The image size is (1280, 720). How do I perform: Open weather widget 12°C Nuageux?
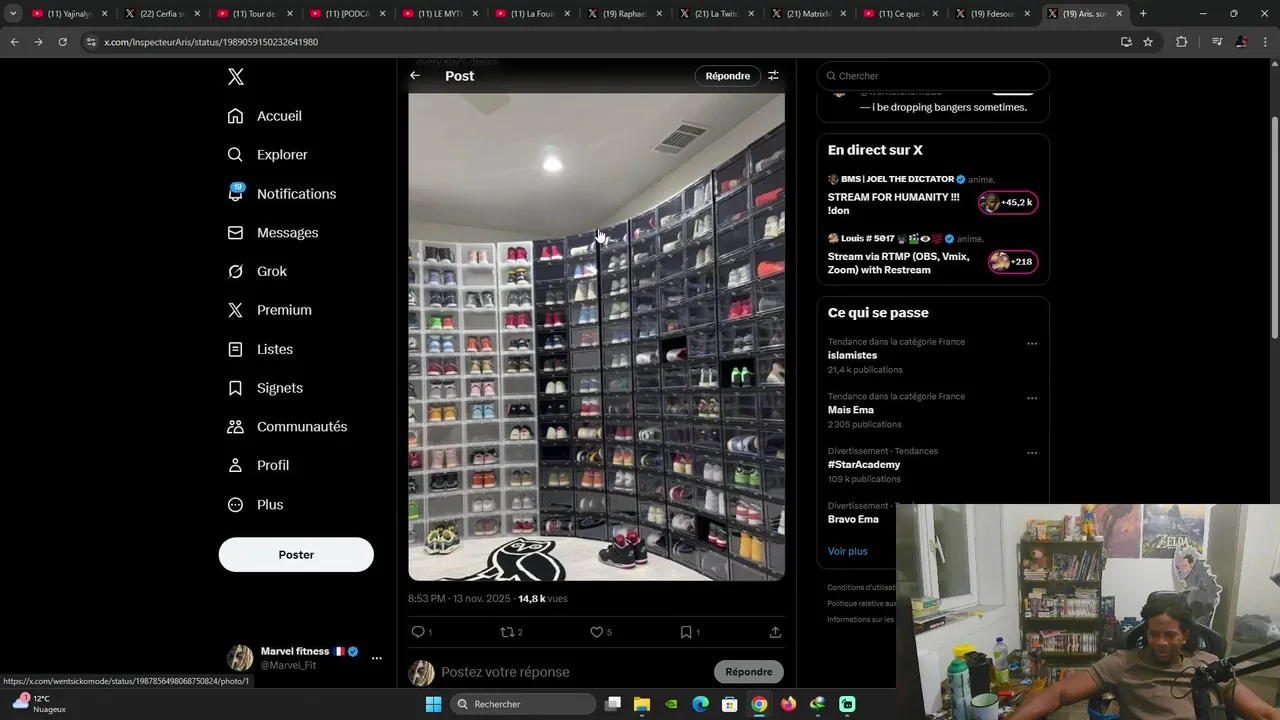(x=38, y=704)
